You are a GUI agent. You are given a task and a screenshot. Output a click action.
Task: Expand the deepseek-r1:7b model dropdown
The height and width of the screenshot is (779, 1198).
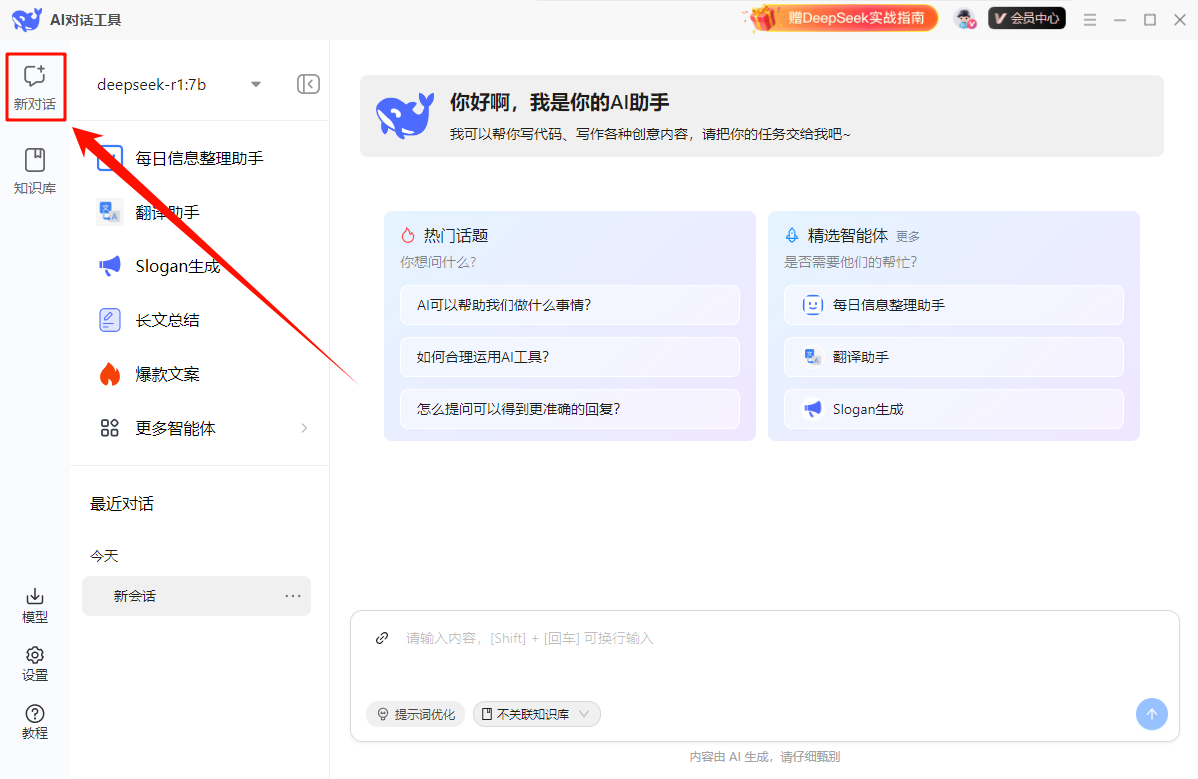click(x=256, y=84)
